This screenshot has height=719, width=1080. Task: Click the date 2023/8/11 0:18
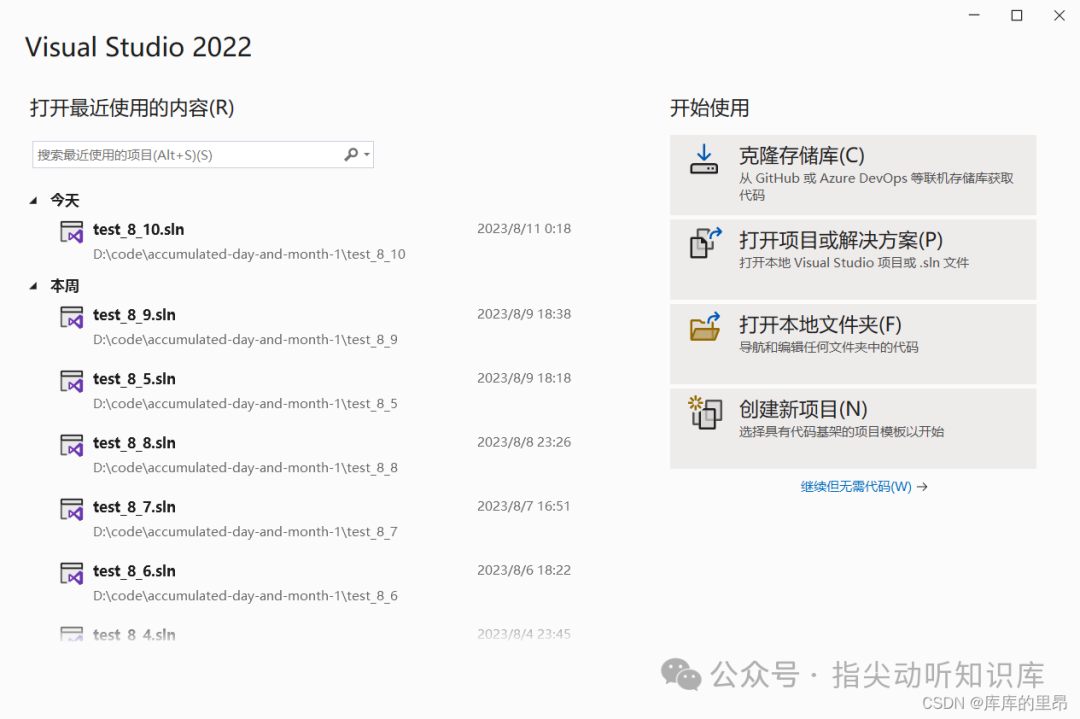pyautogui.click(x=524, y=229)
